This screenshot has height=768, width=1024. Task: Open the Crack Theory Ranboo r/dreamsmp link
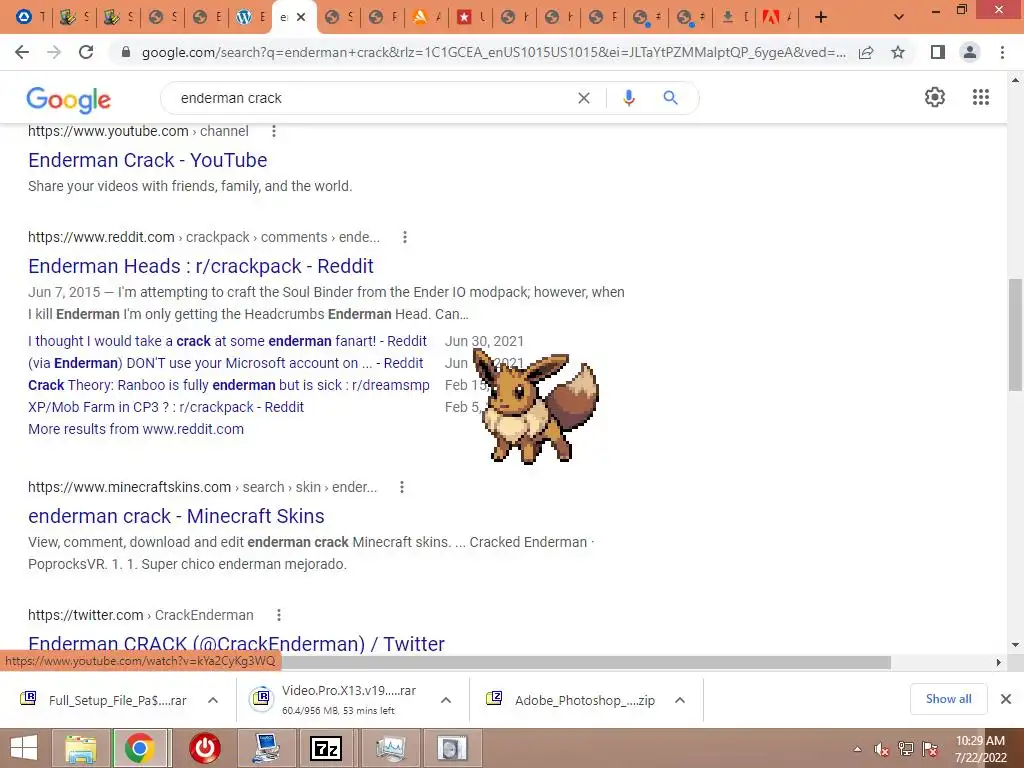229,385
